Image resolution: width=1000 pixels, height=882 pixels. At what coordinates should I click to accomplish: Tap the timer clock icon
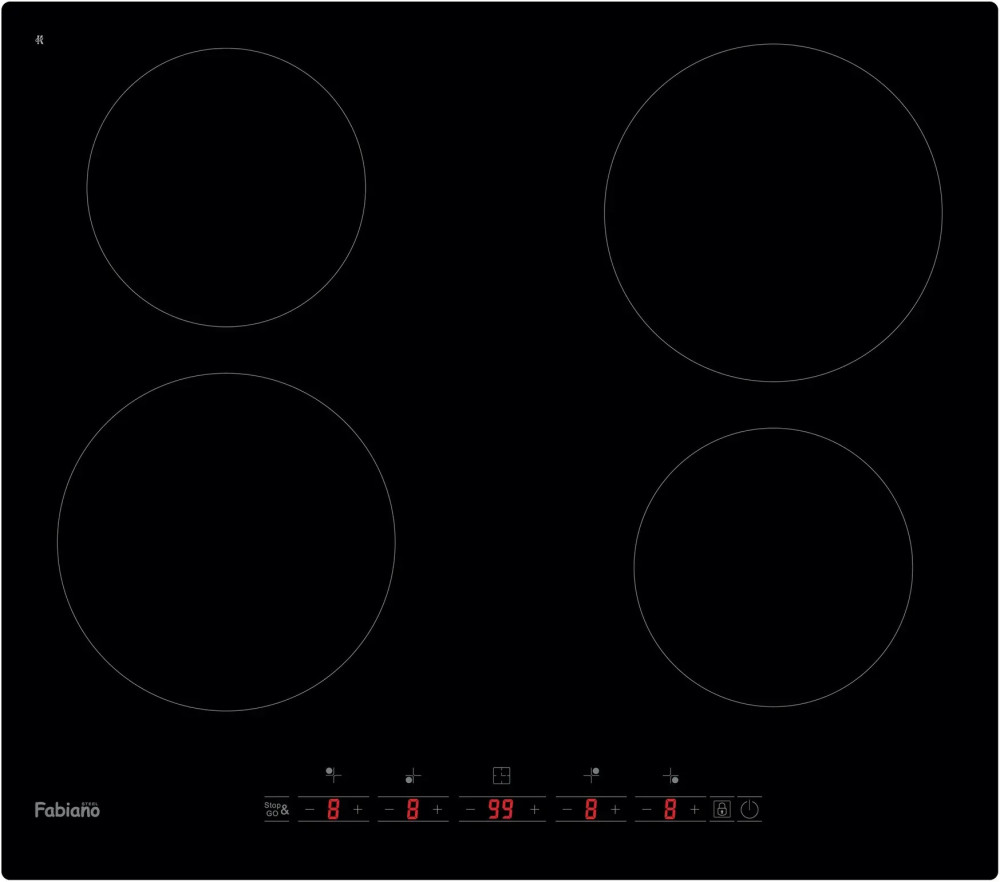[x=501, y=775]
